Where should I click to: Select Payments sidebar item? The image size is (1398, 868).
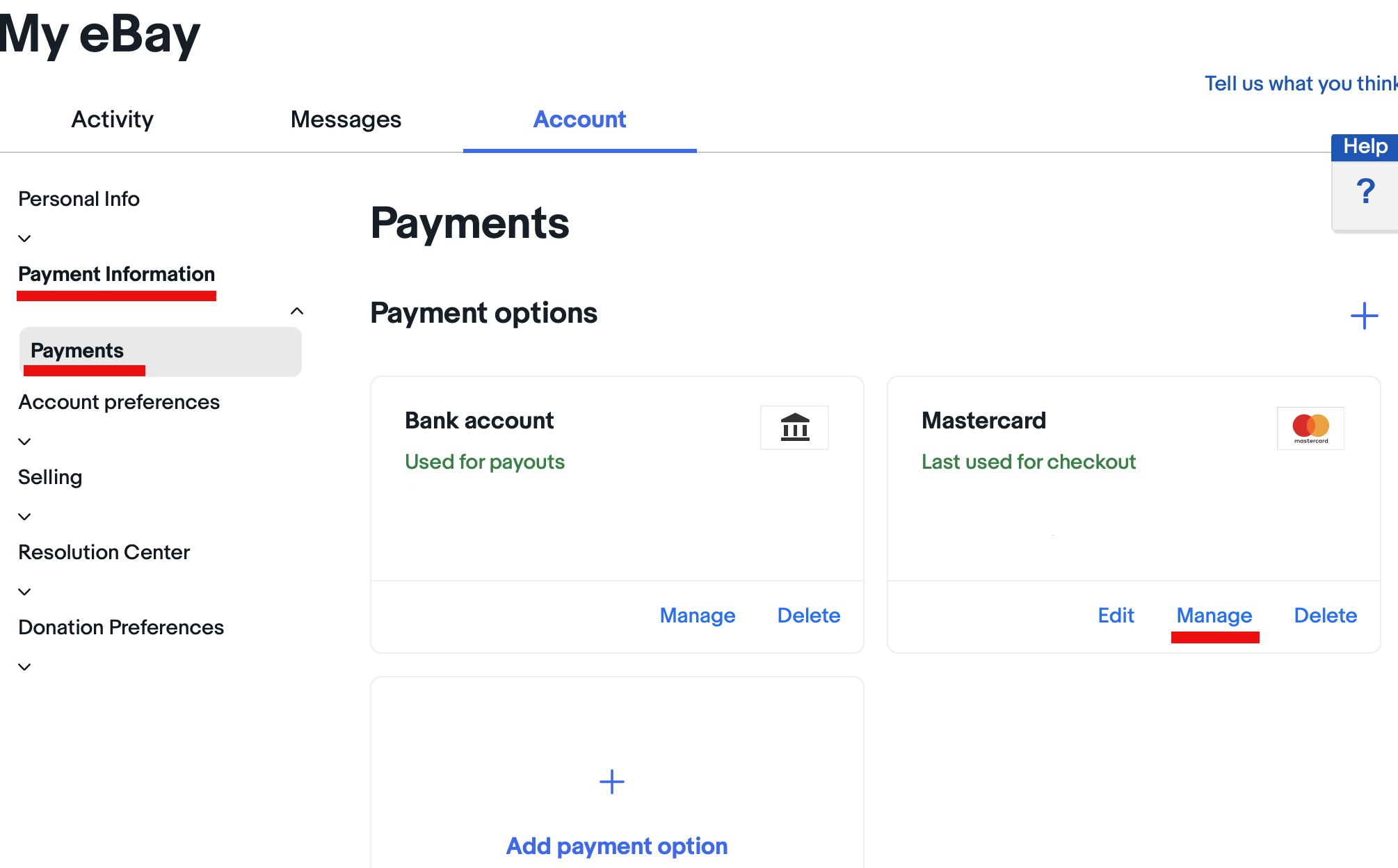(161, 351)
